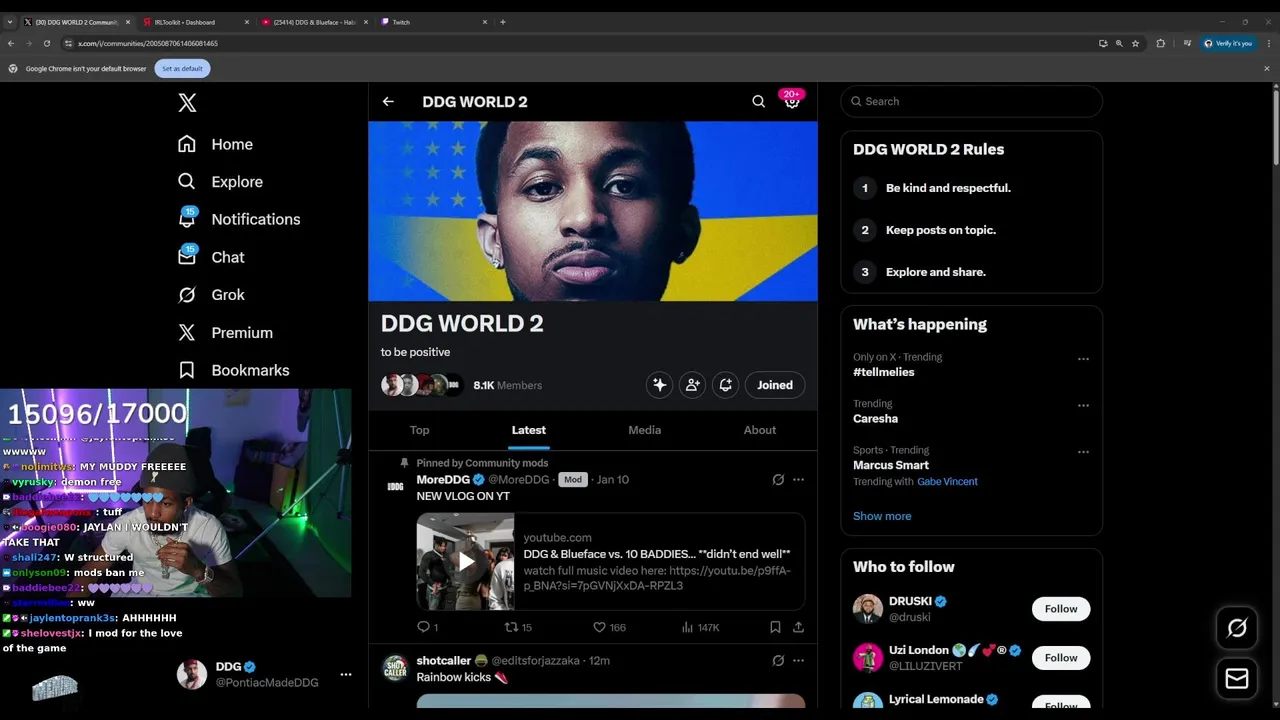
Task: Toggle community notification bell
Action: (725, 385)
